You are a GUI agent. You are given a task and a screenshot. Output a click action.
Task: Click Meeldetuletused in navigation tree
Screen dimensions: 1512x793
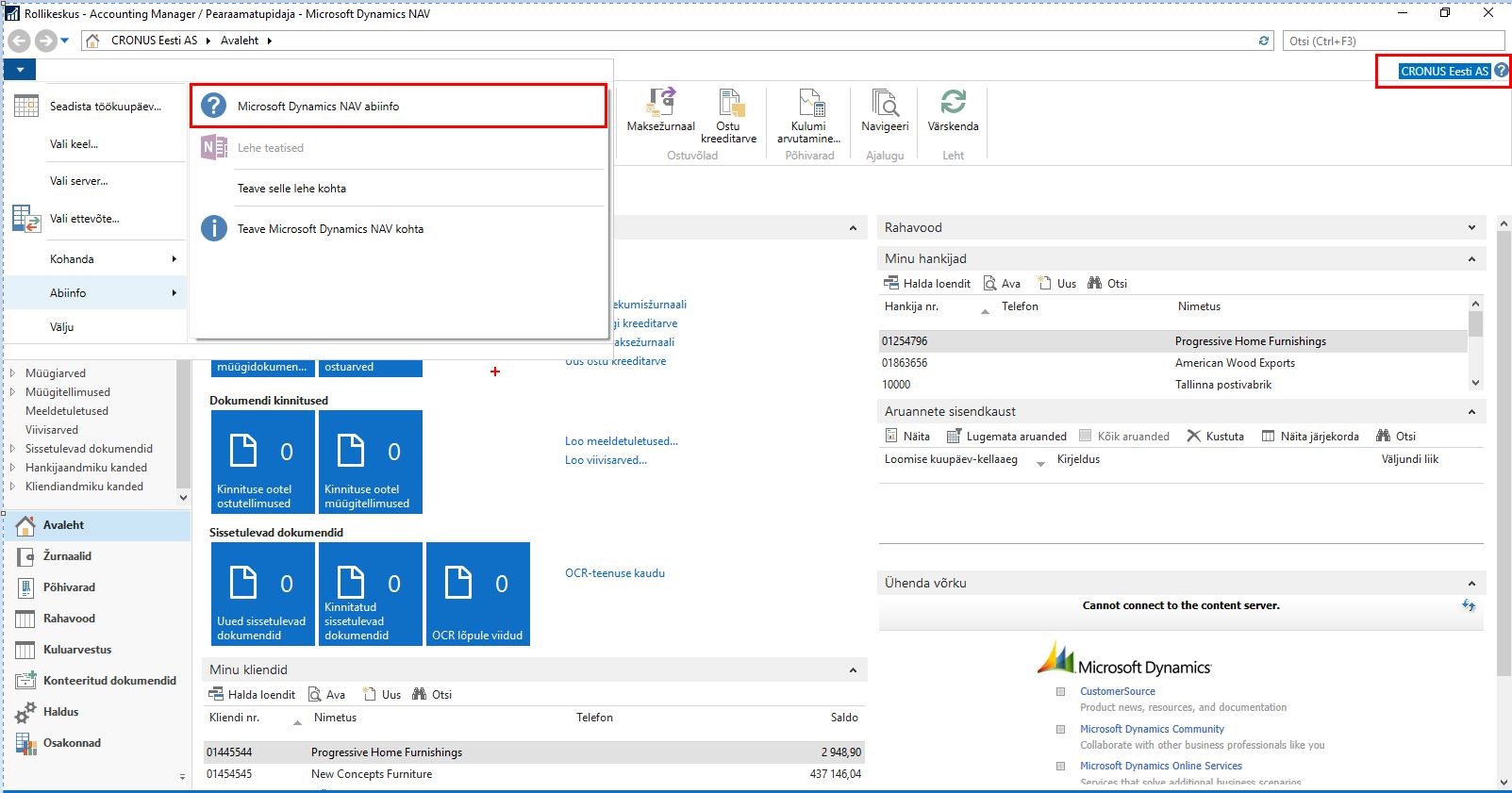[67, 411]
